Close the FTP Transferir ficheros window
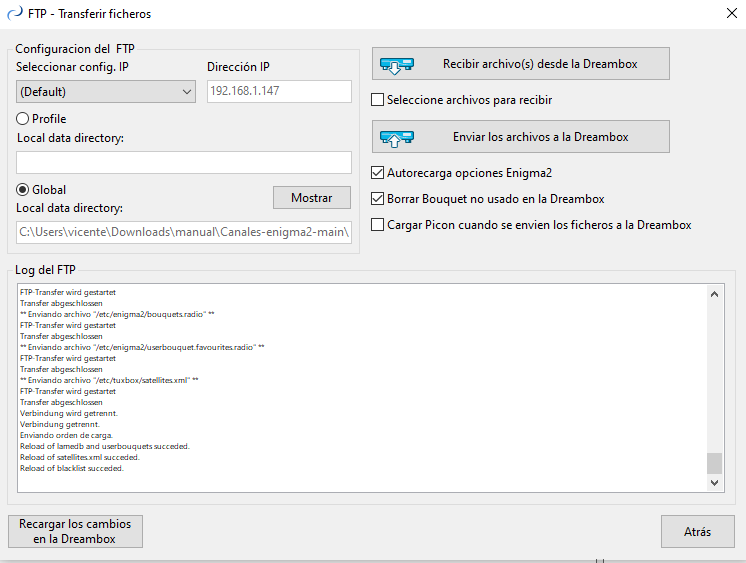 pyautogui.click(x=729, y=14)
